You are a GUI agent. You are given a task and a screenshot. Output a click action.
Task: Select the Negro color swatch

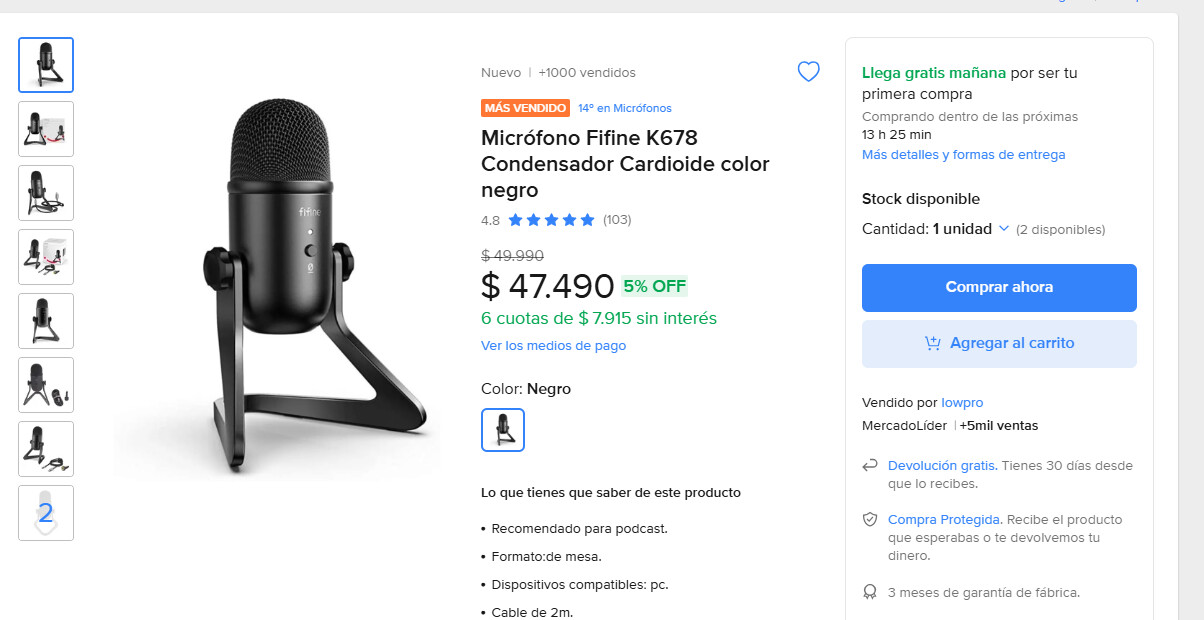(503, 430)
